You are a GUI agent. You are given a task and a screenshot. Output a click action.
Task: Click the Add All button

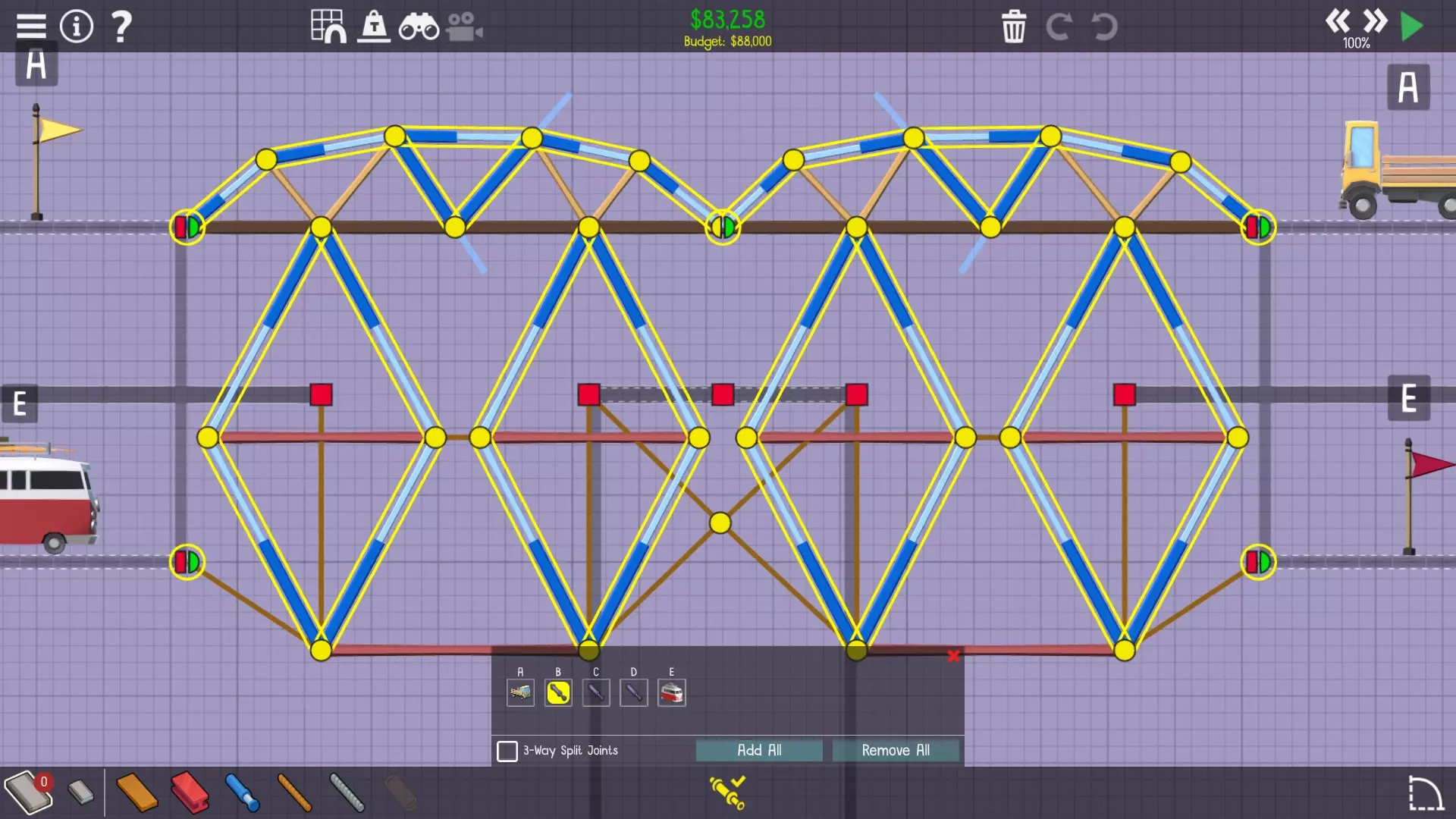tap(759, 750)
